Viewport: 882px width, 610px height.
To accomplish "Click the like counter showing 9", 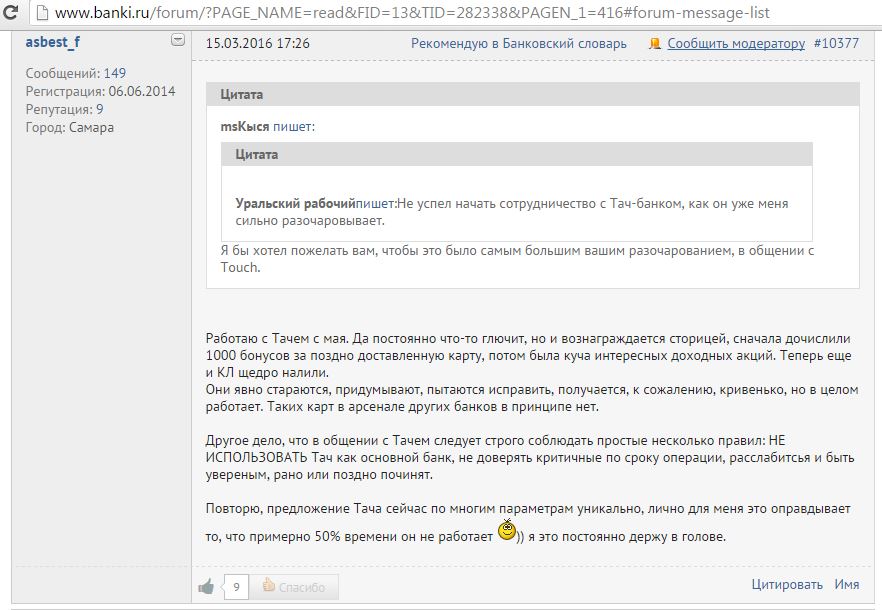I will click(236, 587).
